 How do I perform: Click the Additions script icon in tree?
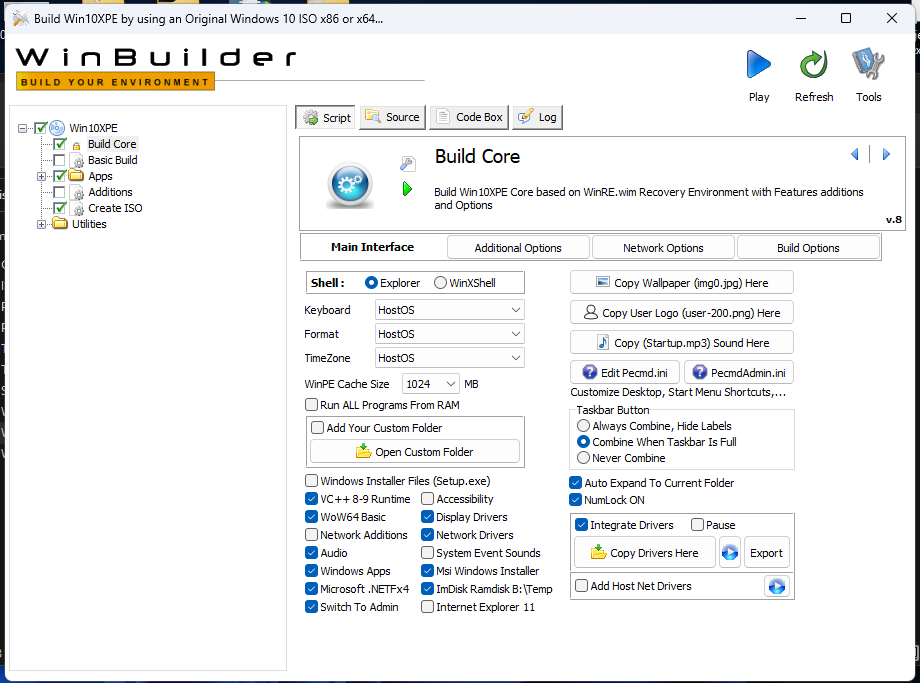(x=77, y=192)
